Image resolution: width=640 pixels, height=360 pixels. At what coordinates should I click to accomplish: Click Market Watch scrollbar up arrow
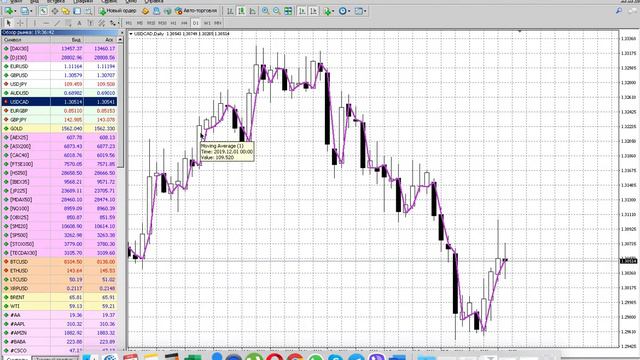pos(120,40)
